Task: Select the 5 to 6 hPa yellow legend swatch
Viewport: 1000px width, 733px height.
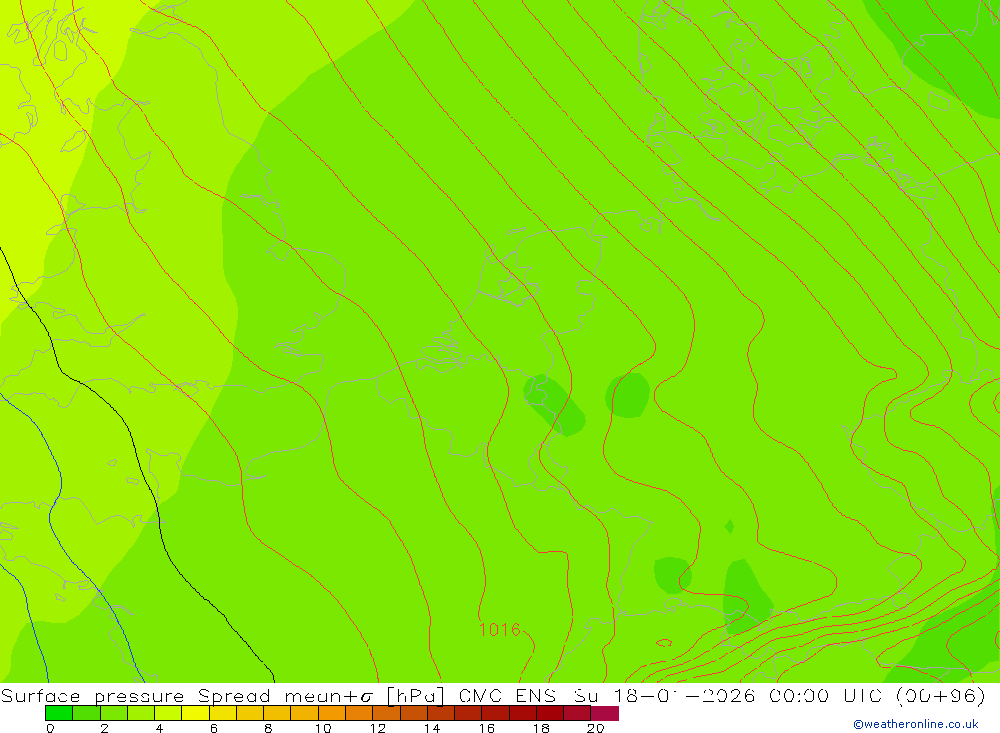Action: point(195,713)
